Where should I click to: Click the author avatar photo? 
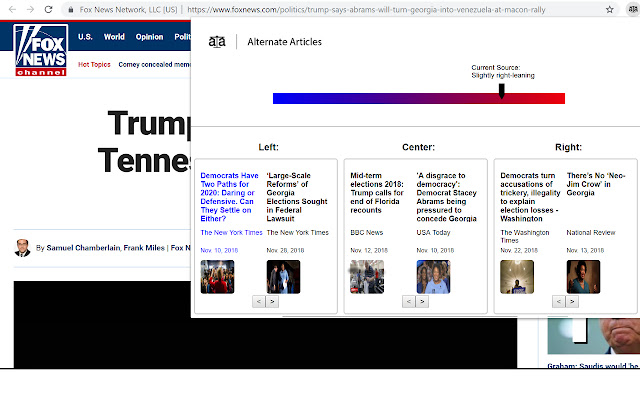coord(22,248)
